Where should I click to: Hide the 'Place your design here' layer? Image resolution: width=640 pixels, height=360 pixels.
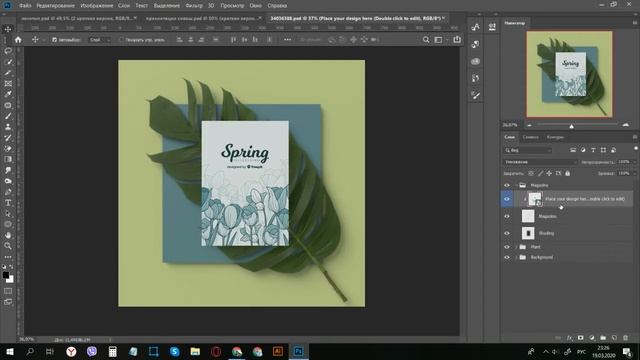tap(507, 199)
